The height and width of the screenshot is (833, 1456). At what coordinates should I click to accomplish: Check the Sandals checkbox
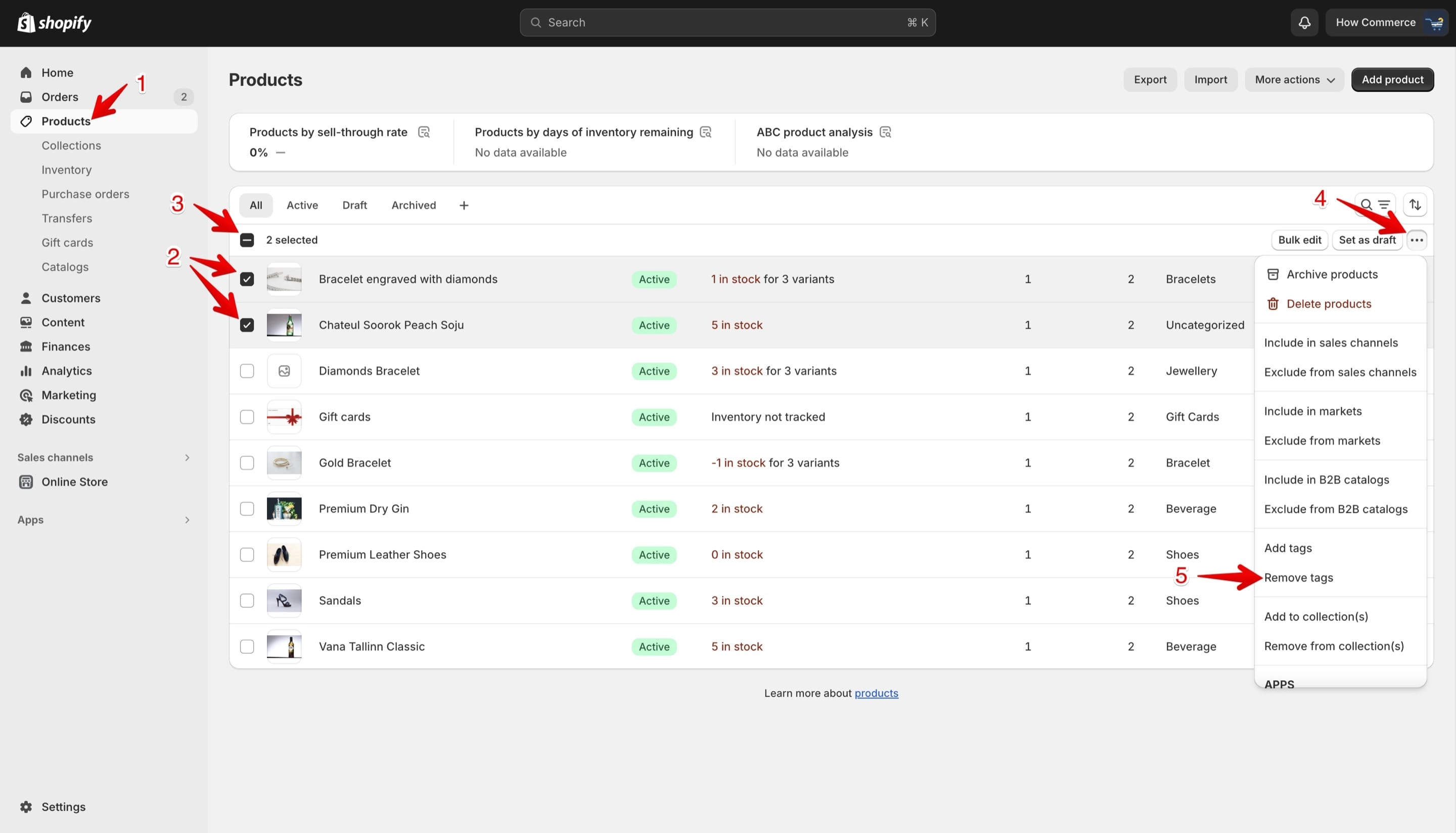click(x=247, y=601)
